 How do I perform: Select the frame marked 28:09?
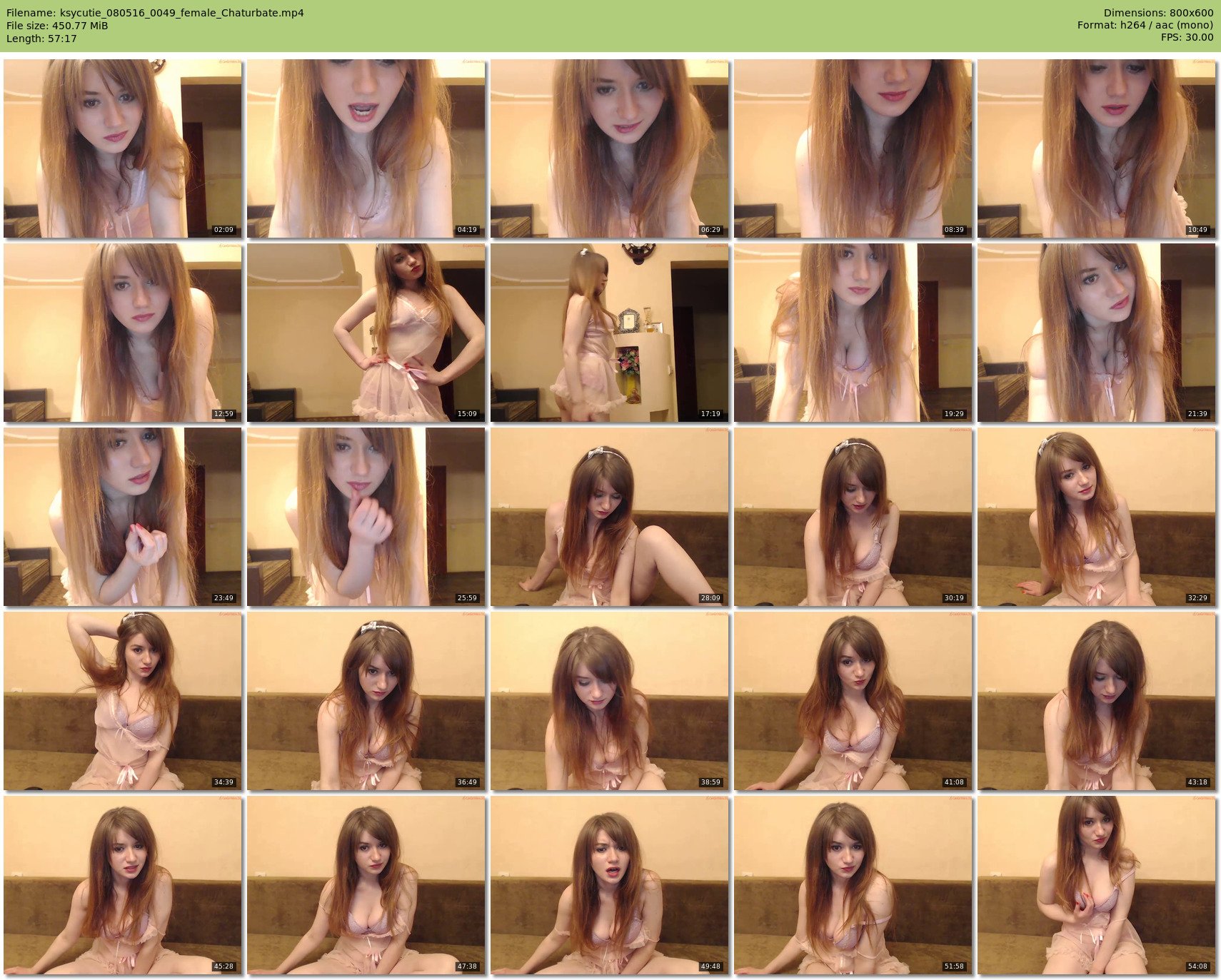click(x=609, y=517)
